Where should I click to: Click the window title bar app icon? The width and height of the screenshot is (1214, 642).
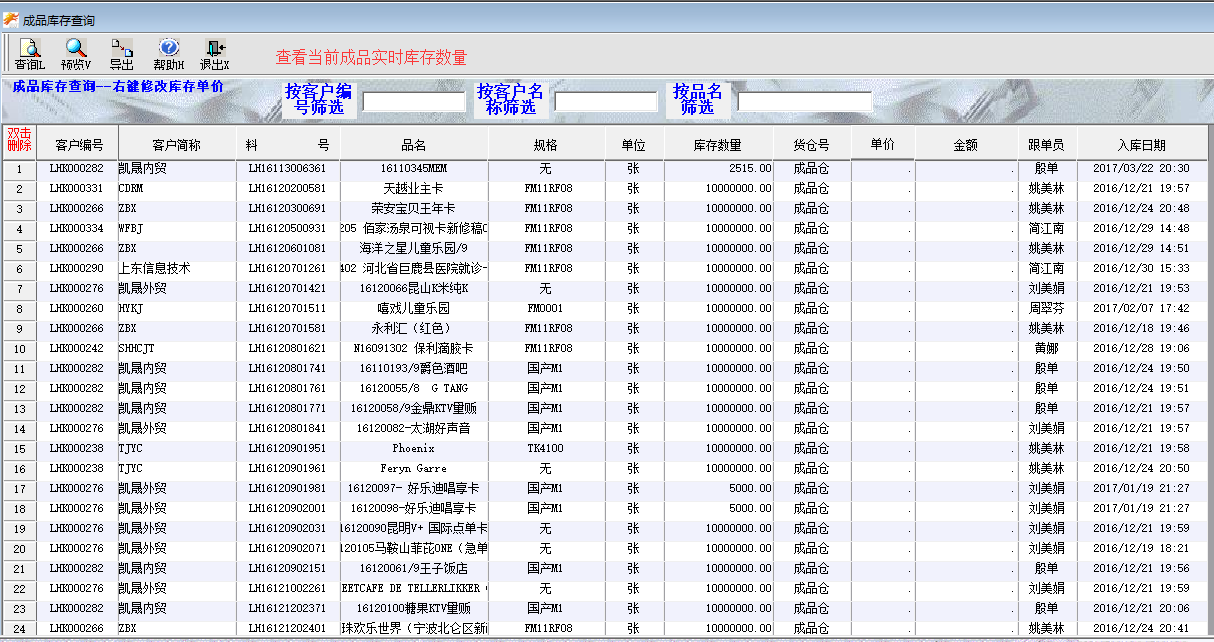(11, 19)
